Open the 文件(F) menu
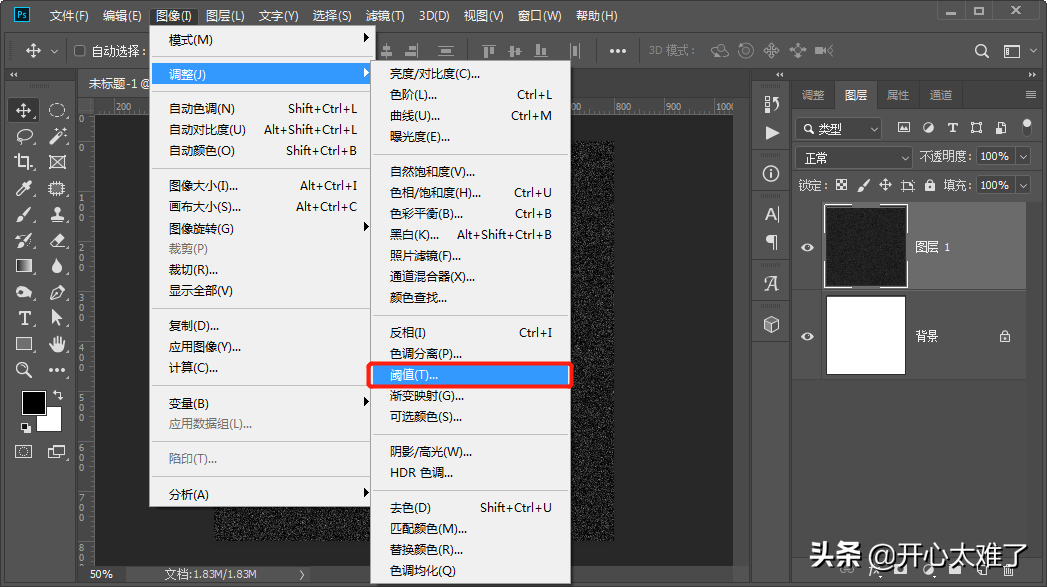Screen dimensions: 1047x587 [69, 15]
